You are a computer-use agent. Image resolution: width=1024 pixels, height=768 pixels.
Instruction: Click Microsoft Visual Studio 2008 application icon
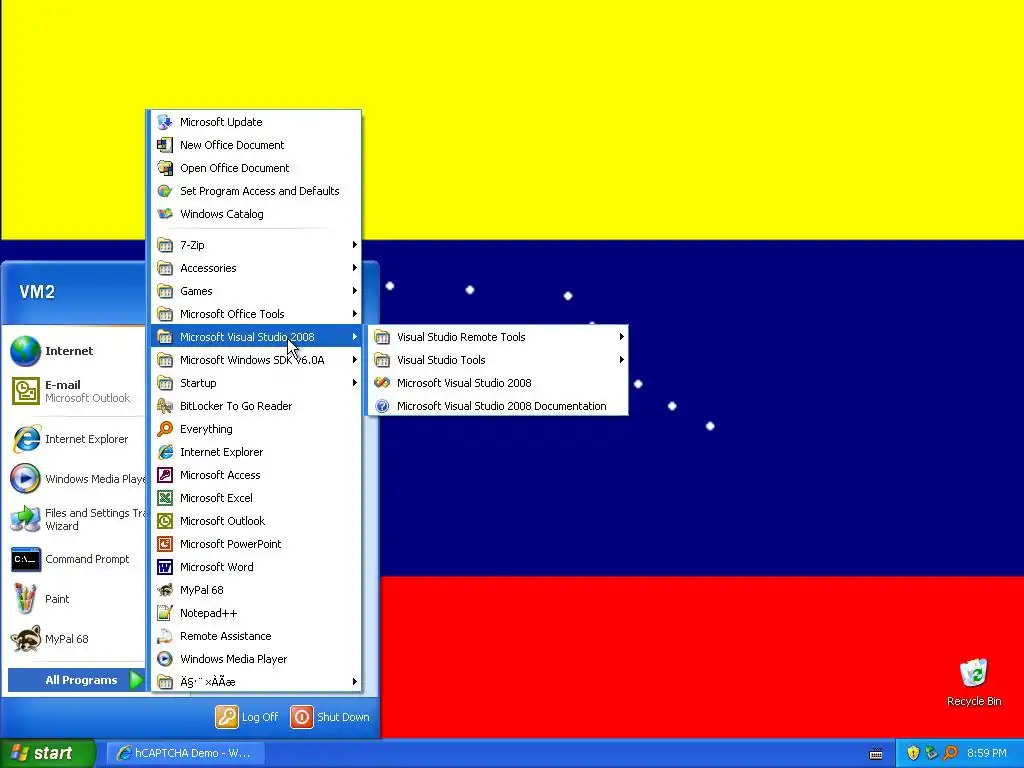(x=382, y=383)
